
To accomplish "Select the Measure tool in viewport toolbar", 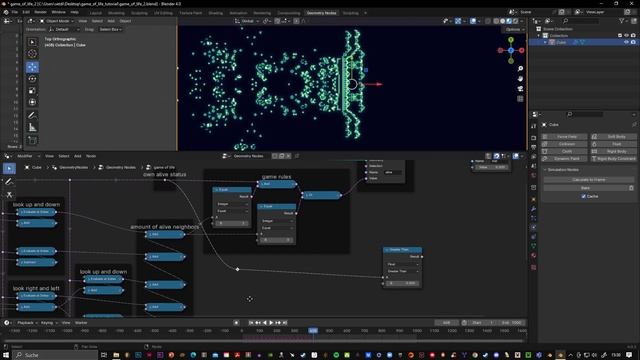I will pyautogui.click(x=32, y=127).
